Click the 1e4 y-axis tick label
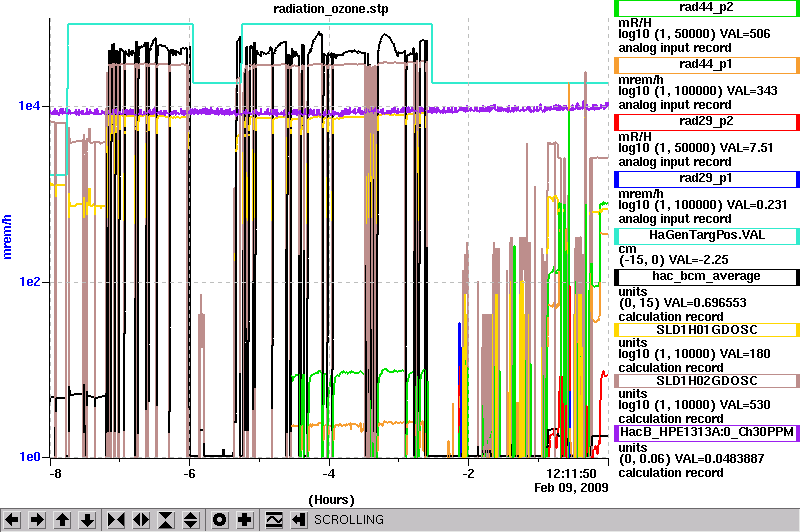800x532 pixels. click(x=29, y=106)
